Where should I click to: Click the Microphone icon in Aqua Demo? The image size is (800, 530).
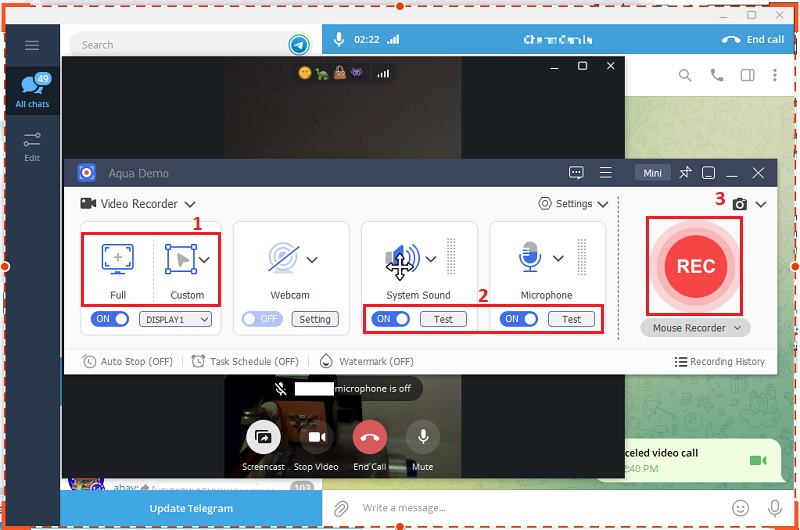click(530, 257)
